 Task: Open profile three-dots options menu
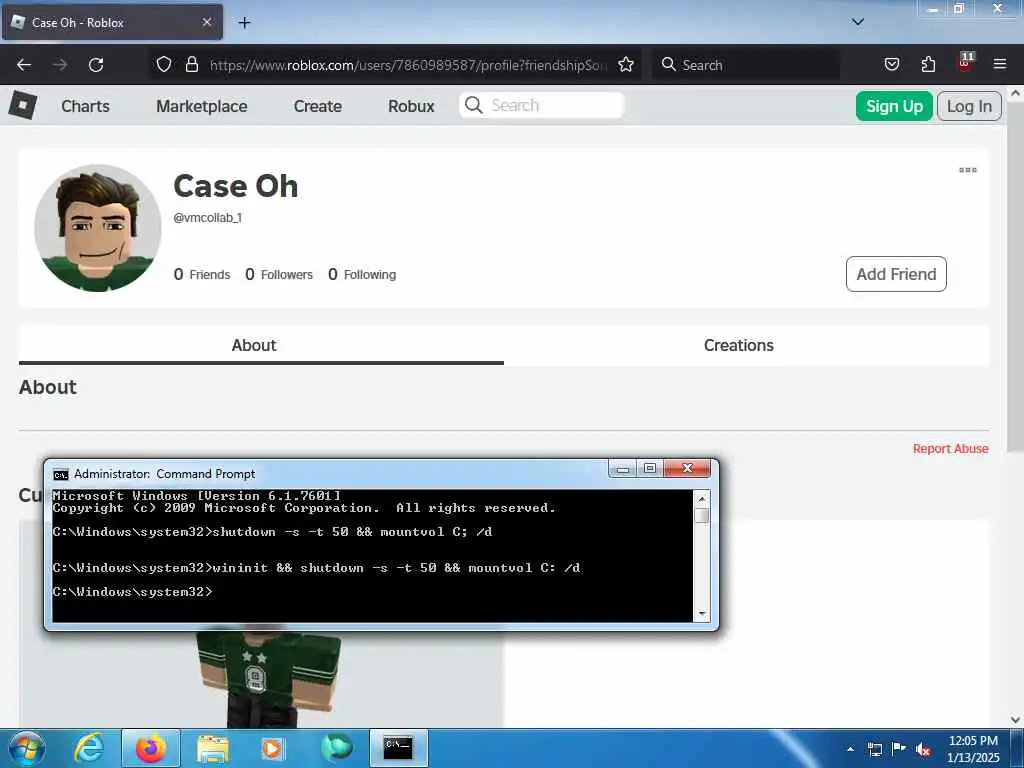coord(968,170)
